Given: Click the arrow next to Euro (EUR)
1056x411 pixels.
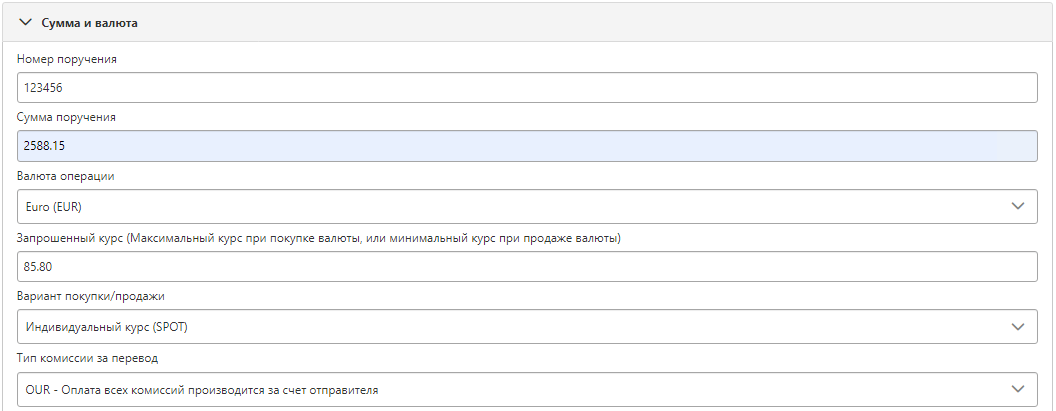Looking at the screenshot, I should (x=1018, y=206).
